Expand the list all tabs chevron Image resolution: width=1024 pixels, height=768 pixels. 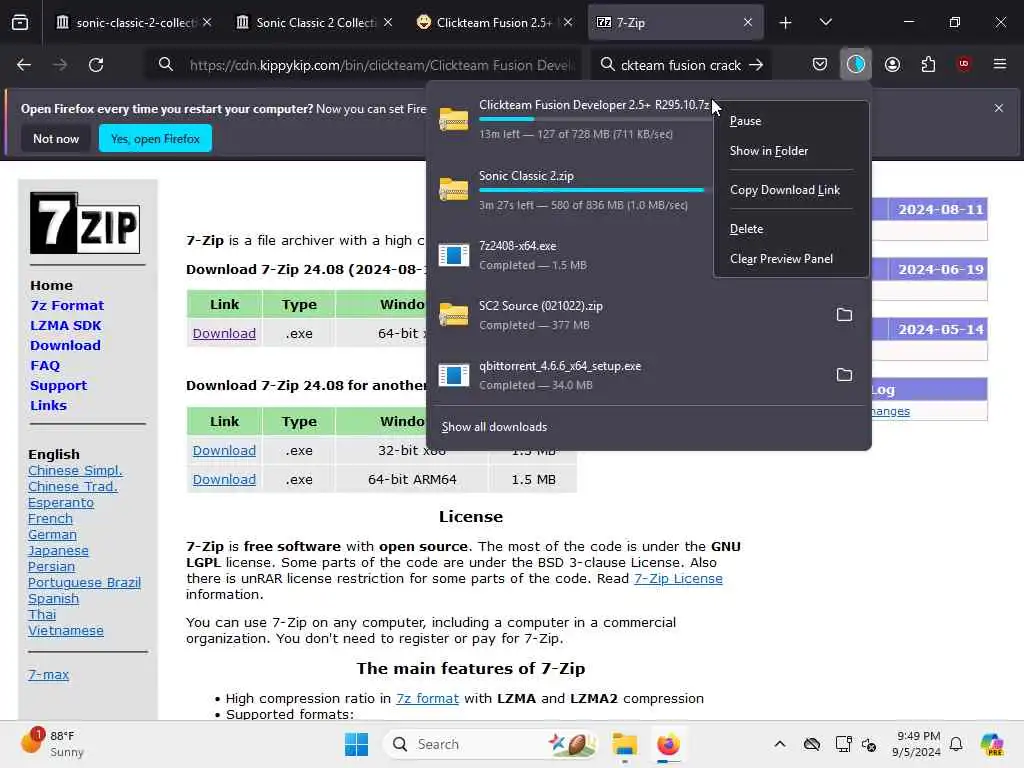tap(825, 23)
